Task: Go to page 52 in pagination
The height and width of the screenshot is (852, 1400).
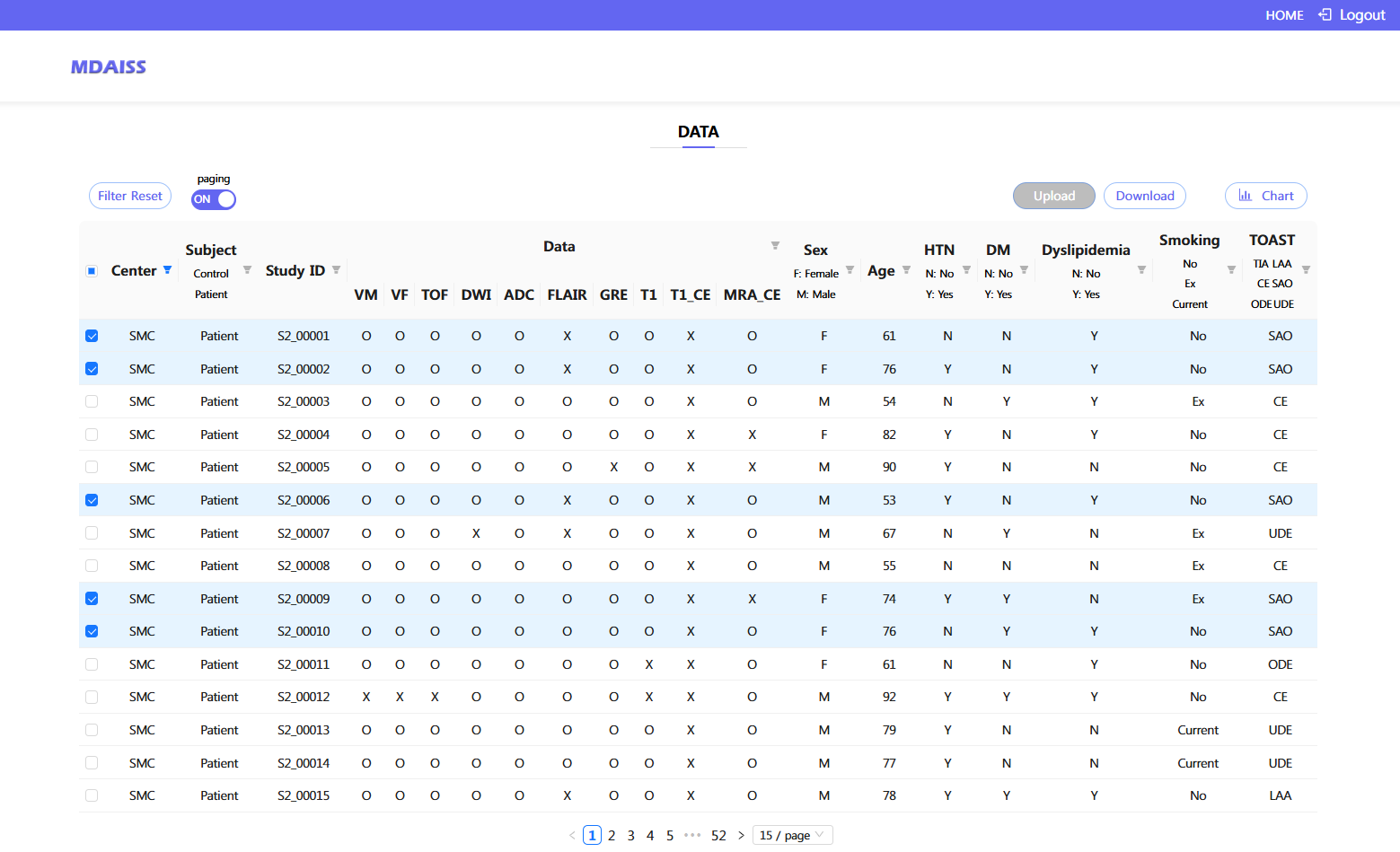Action: coord(718,835)
